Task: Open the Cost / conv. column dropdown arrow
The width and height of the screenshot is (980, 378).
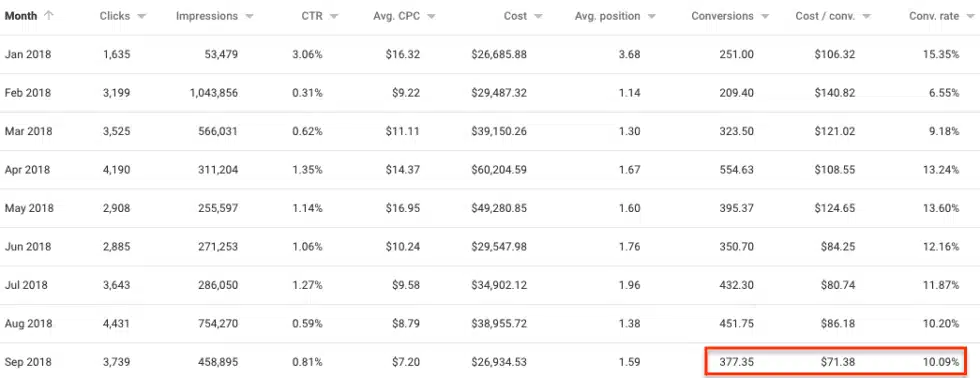Action: tap(866, 17)
